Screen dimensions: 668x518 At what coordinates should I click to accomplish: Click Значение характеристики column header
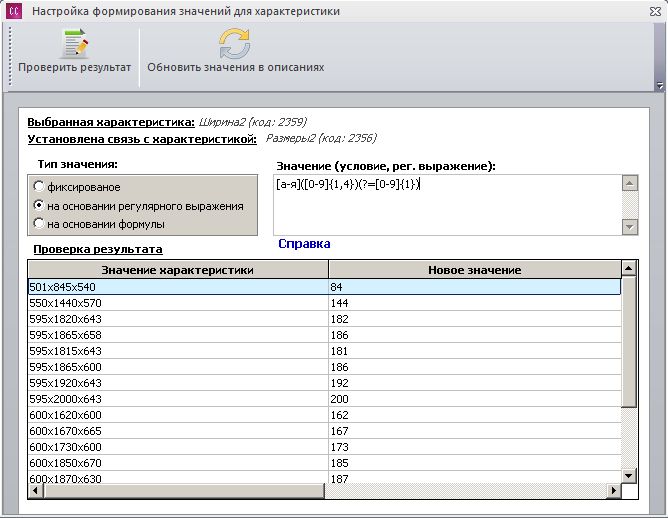click(178, 270)
